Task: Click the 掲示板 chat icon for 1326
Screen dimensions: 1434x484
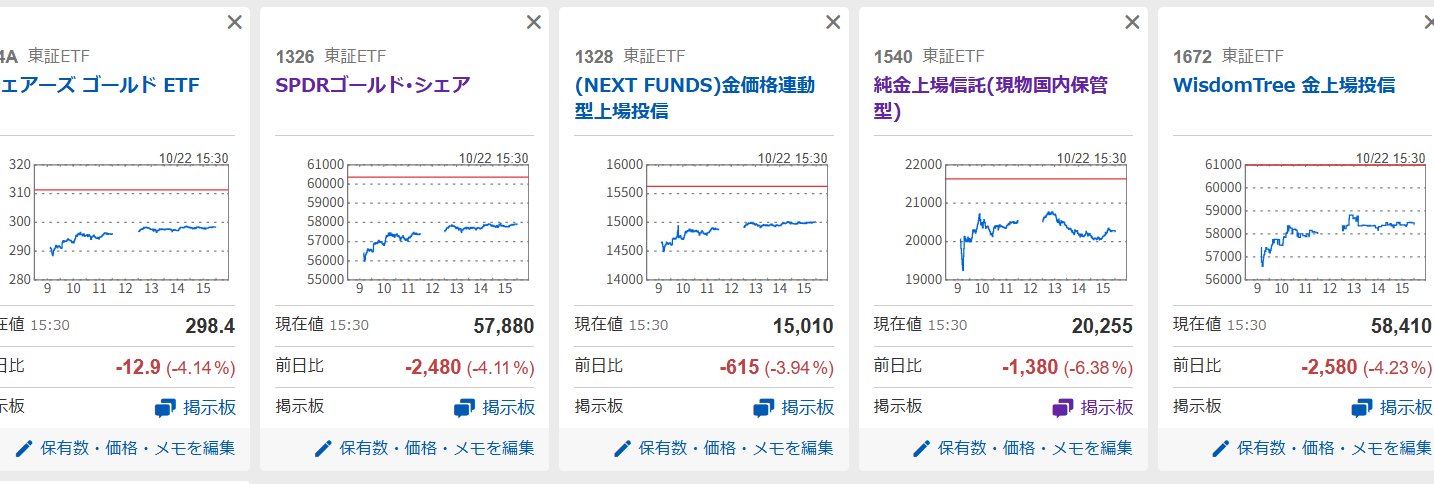Action: tap(464, 408)
